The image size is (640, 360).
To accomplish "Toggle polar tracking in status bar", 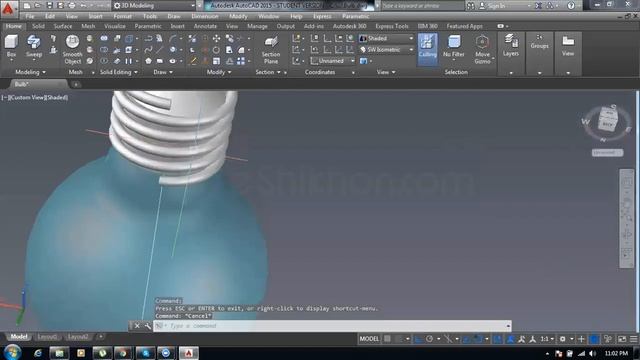I will [x=429, y=339].
